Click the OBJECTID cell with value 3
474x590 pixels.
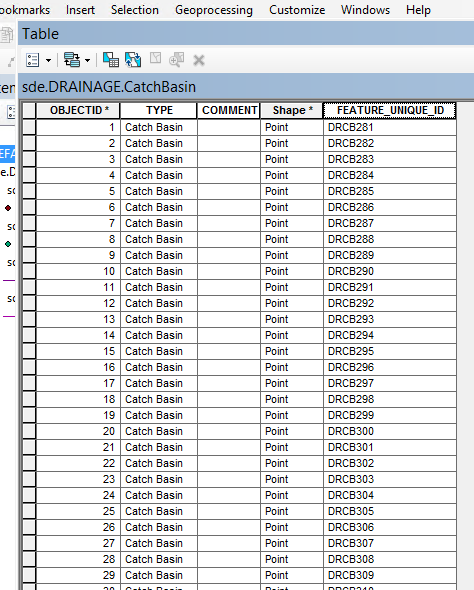click(x=78, y=159)
